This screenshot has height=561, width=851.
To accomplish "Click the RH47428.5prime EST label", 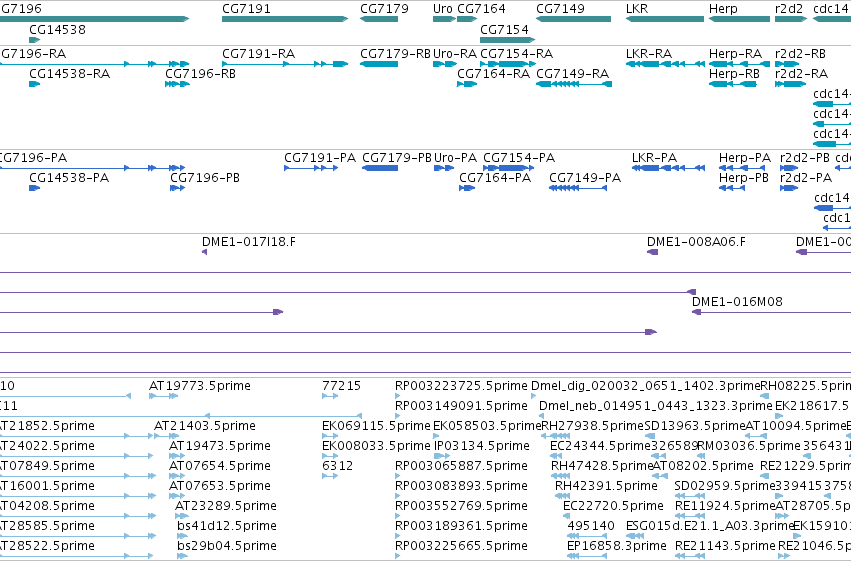I will 602,466.
